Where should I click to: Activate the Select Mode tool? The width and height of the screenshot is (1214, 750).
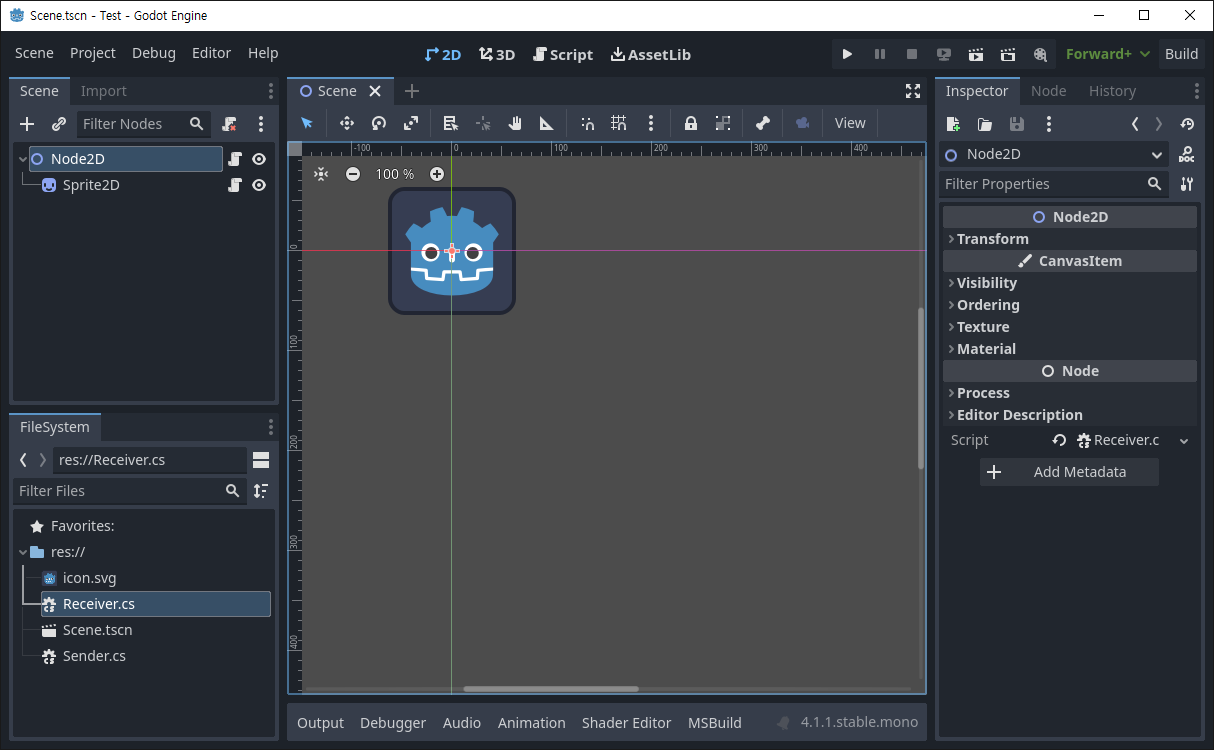tap(307, 123)
